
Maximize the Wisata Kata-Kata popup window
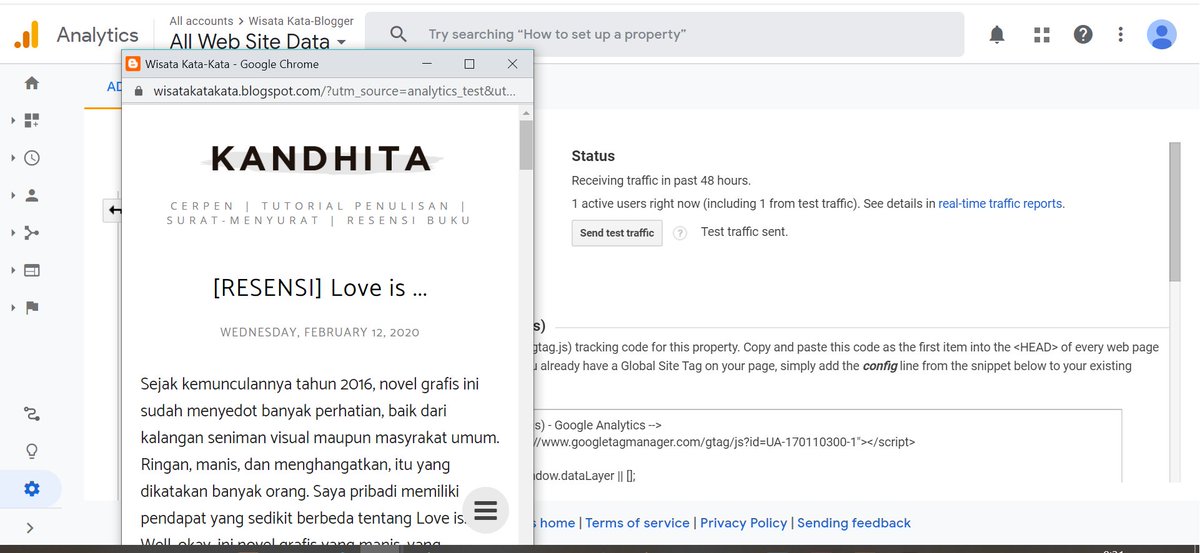[x=469, y=63]
